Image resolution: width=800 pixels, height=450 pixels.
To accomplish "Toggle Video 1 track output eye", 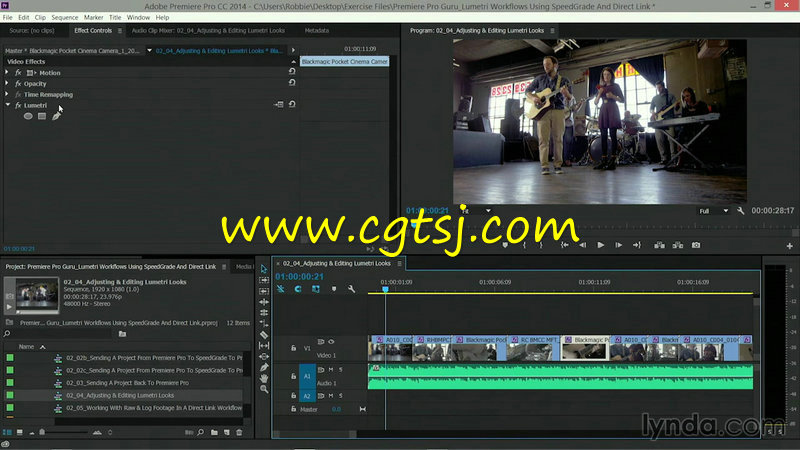I will click(x=331, y=342).
